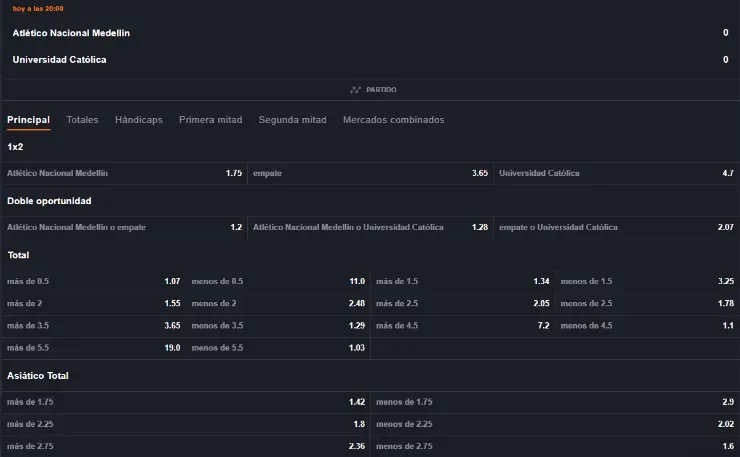Viewport: 740px width, 457px height.
Task: Open Mercados combinados tab
Action: 393,120
